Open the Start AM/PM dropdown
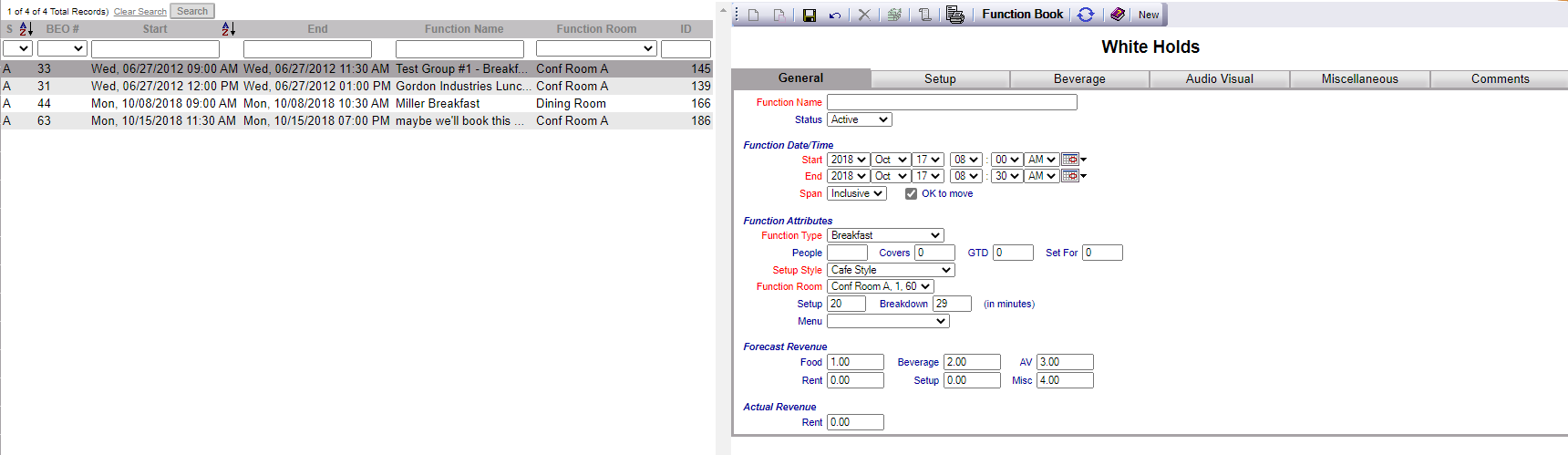1568x455 pixels. [1042, 160]
